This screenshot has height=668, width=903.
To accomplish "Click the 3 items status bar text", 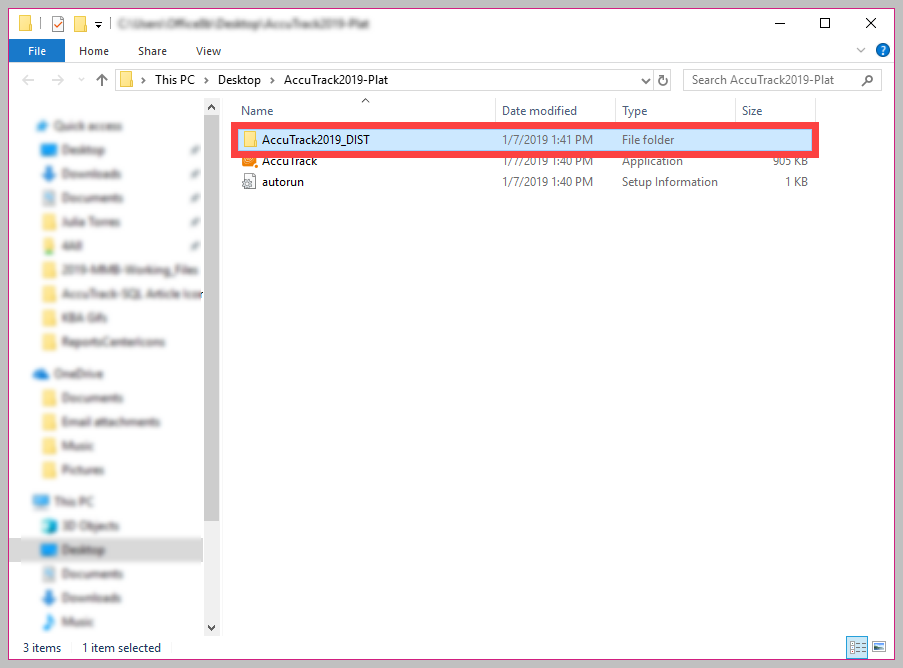I will coord(42,648).
